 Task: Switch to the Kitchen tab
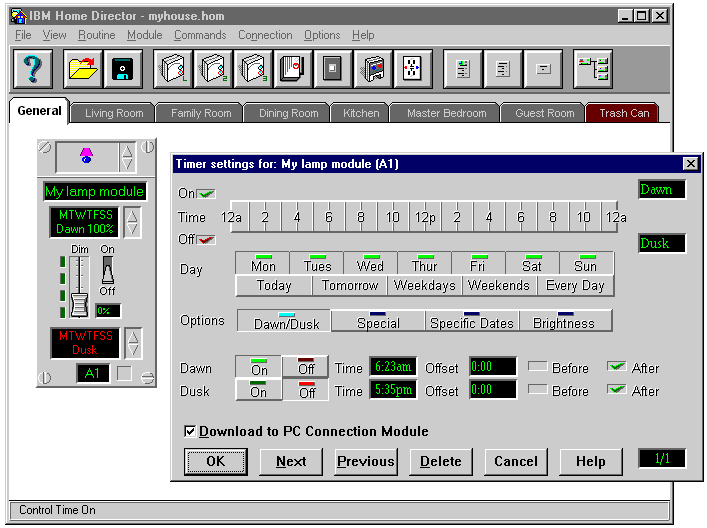[361, 113]
